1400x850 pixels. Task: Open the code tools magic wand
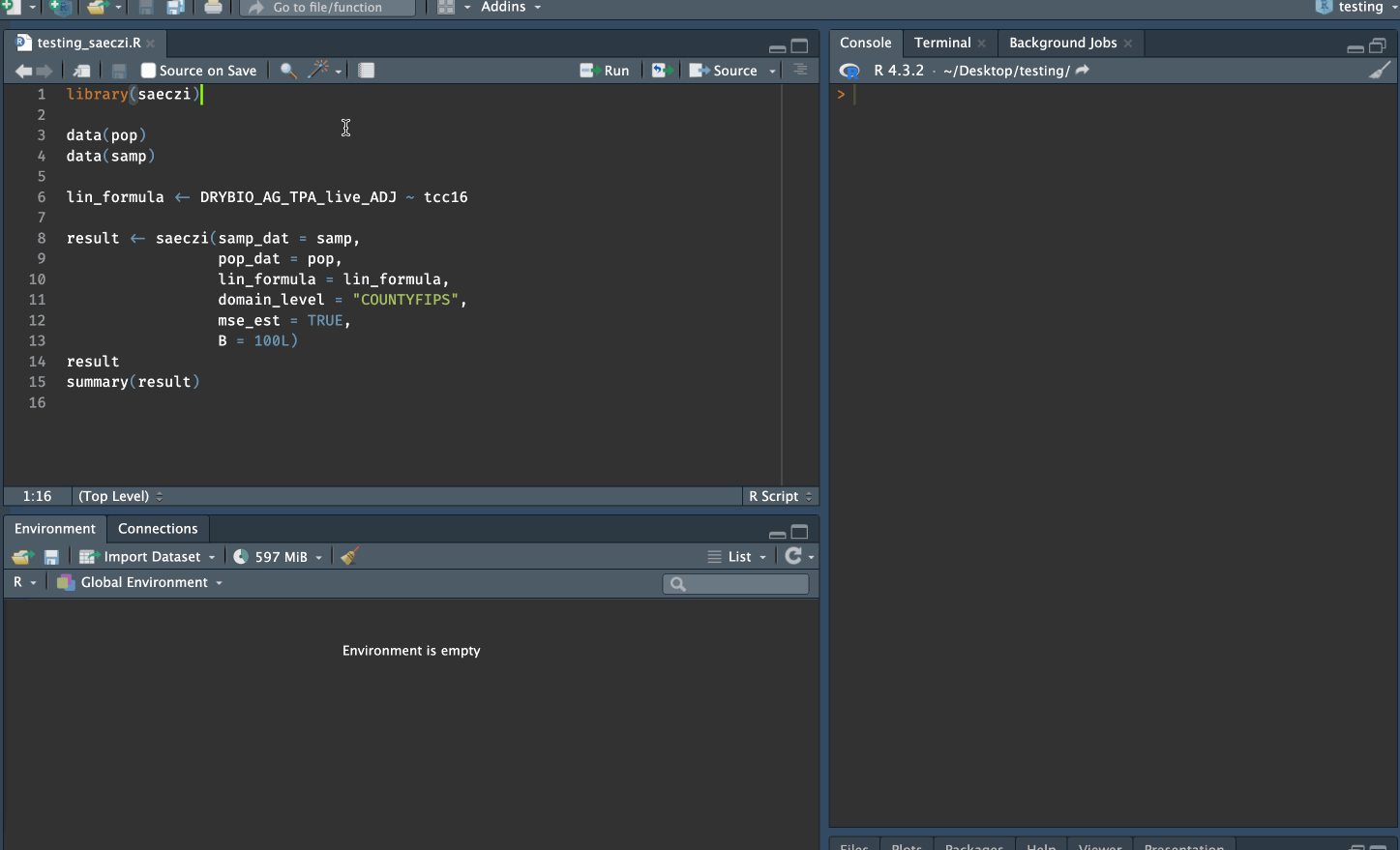coord(318,71)
